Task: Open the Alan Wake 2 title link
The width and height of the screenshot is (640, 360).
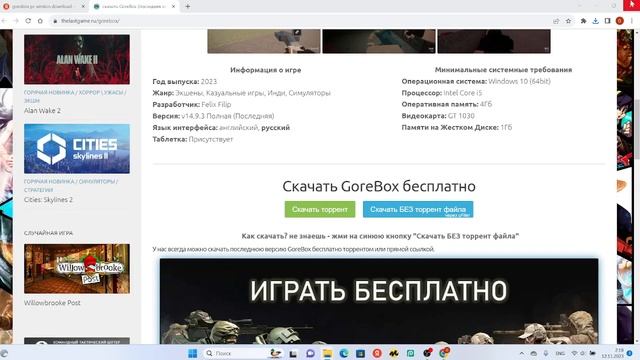Action: (42, 111)
